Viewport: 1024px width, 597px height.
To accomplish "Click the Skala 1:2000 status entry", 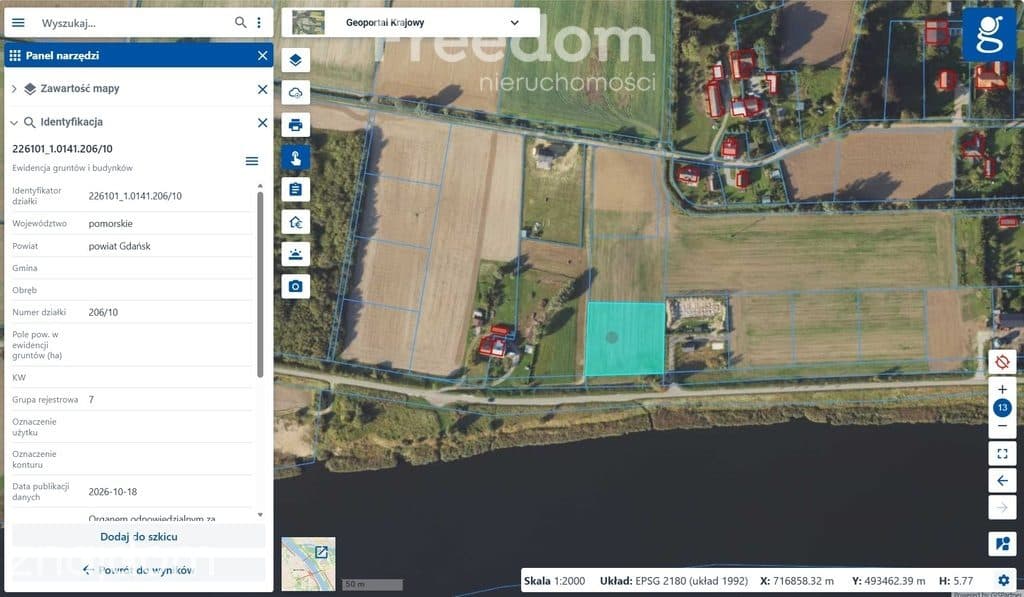I will 554,581.
